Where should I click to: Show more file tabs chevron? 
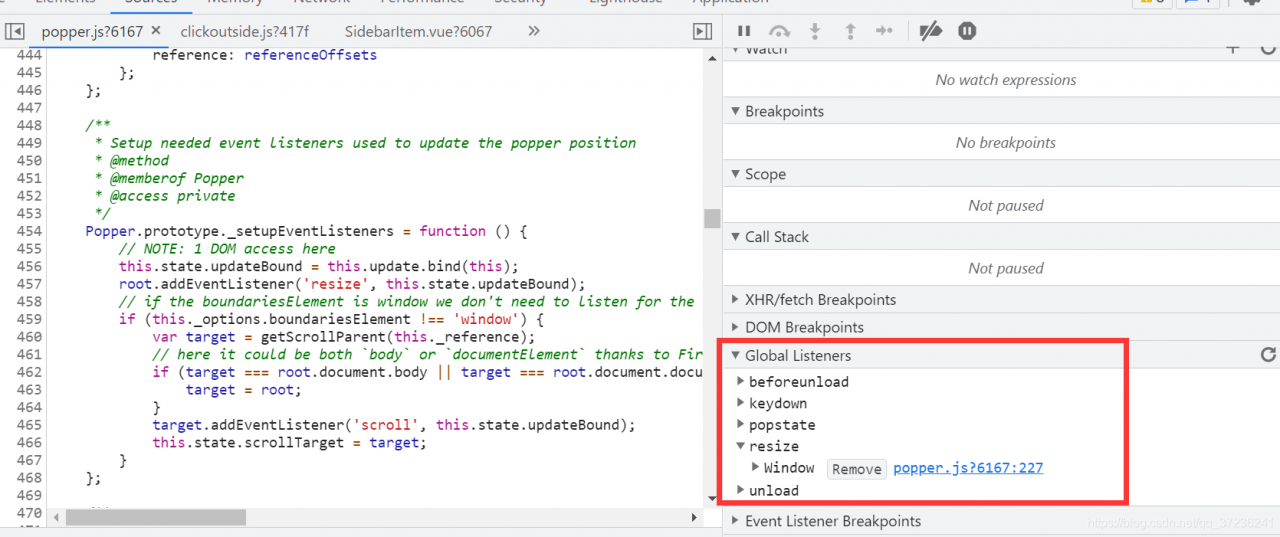pyautogui.click(x=534, y=31)
